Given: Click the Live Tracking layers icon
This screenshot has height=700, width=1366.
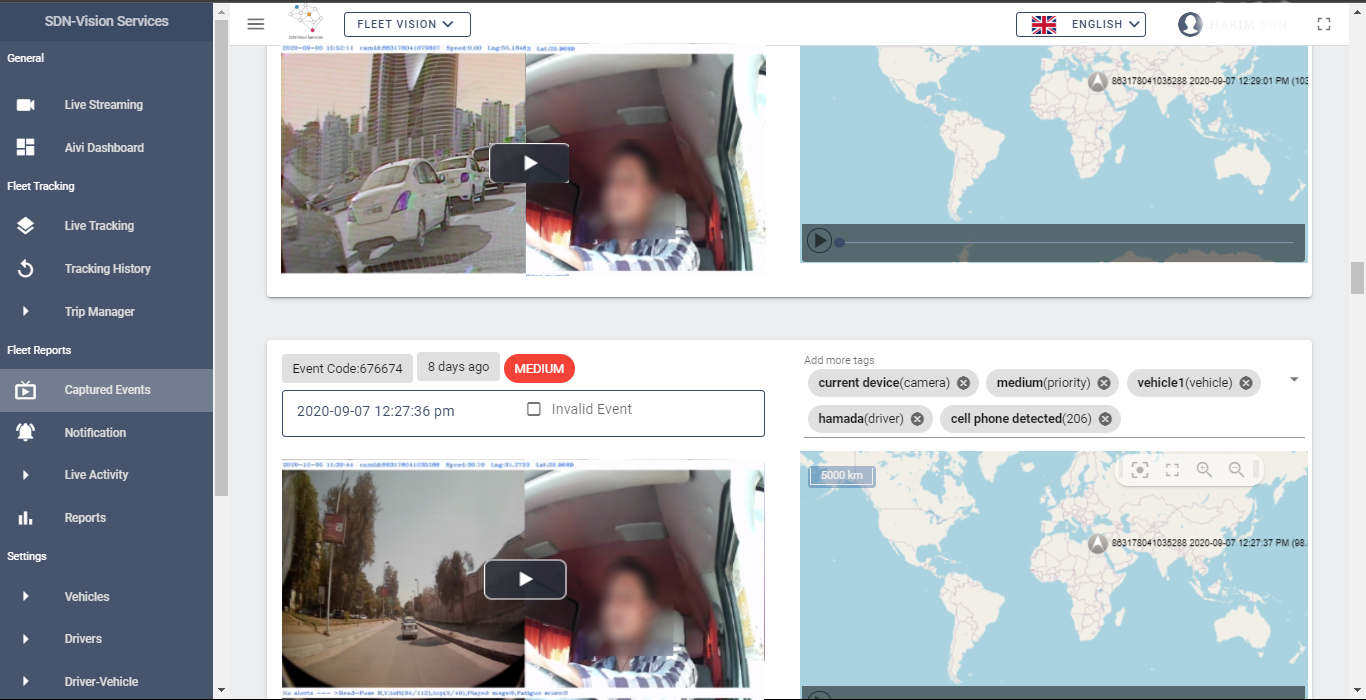Looking at the screenshot, I should click(x=26, y=226).
